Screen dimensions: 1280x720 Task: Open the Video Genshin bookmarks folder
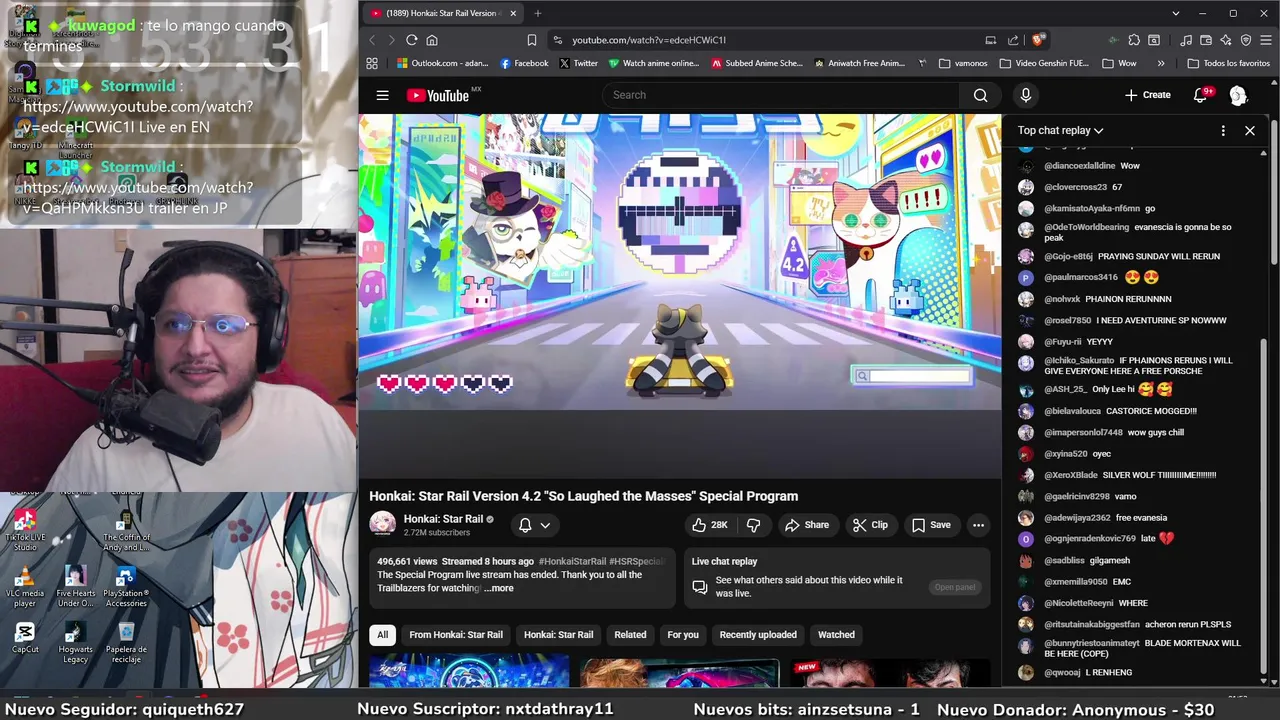1044,63
